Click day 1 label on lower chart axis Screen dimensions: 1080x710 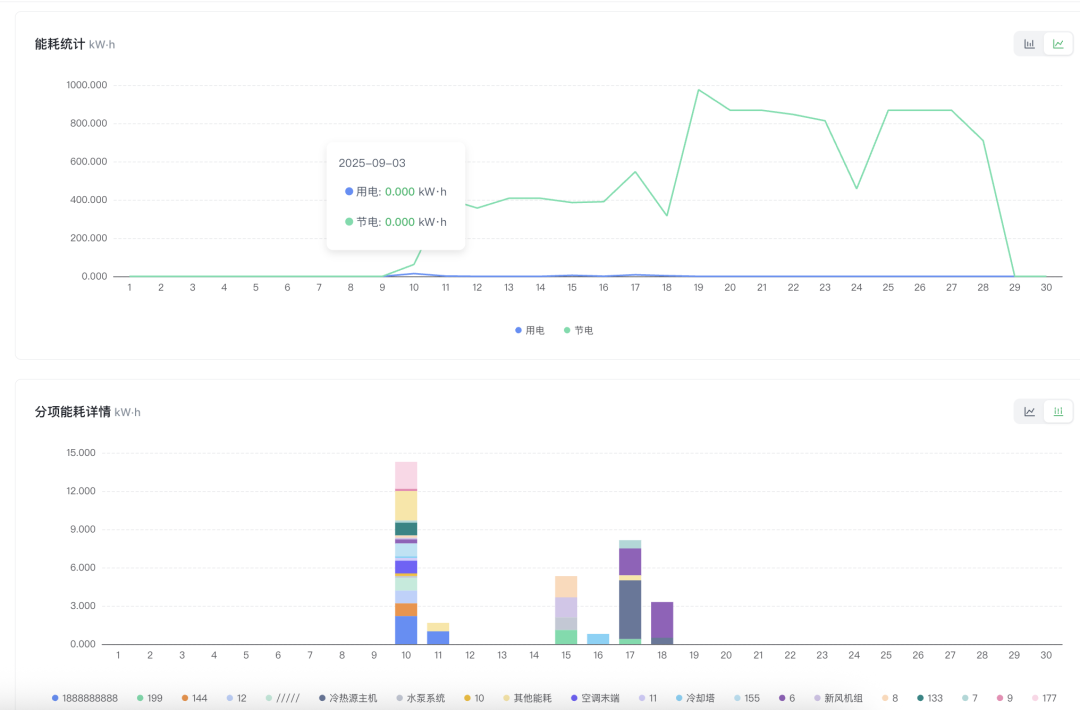[x=118, y=656]
